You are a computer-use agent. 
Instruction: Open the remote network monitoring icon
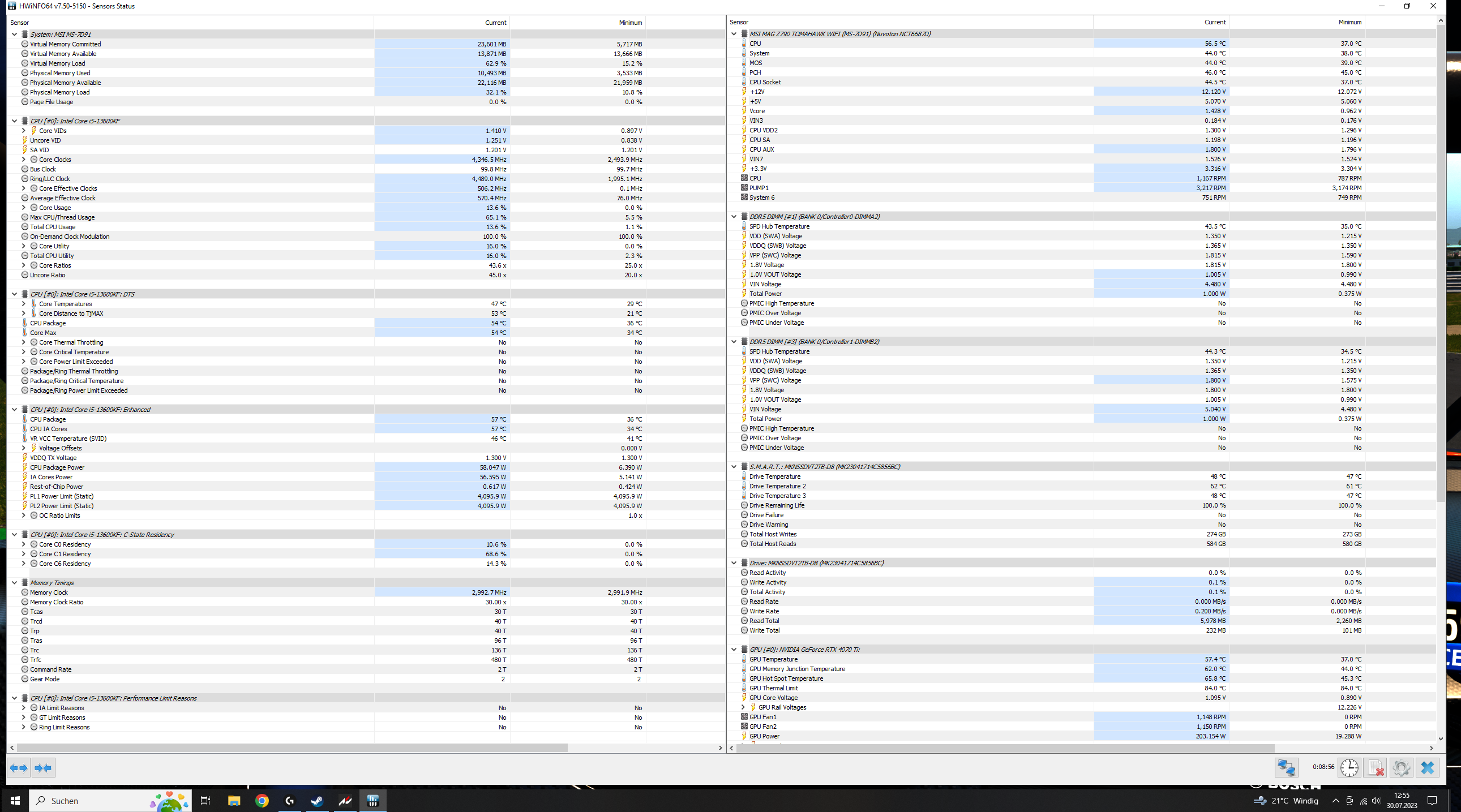coord(1286,768)
